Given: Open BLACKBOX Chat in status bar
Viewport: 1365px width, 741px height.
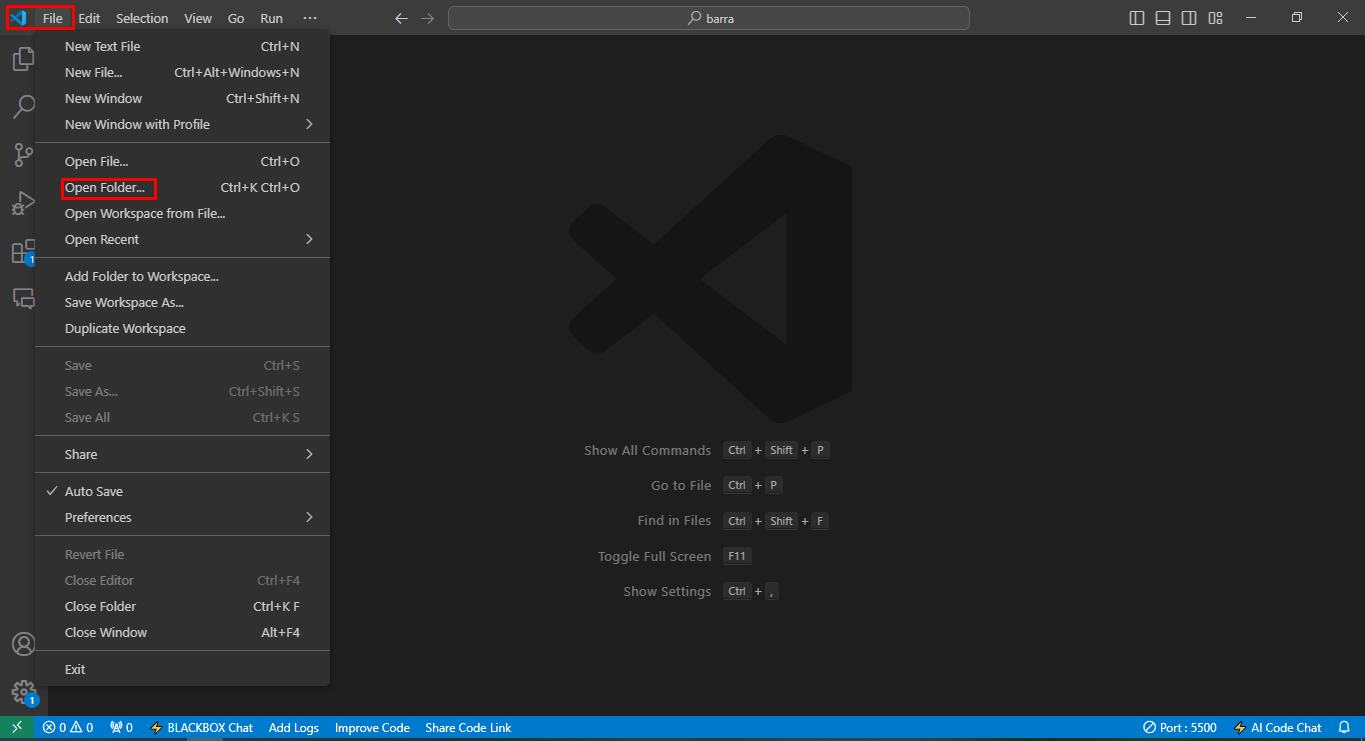Looking at the screenshot, I should [x=201, y=728].
